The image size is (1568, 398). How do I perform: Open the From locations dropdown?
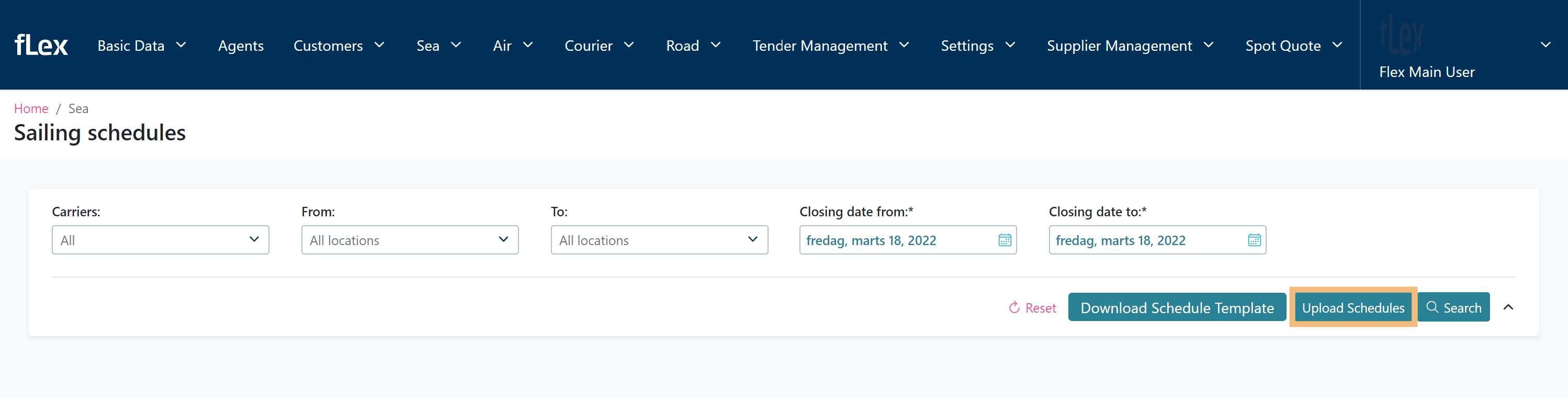point(410,240)
